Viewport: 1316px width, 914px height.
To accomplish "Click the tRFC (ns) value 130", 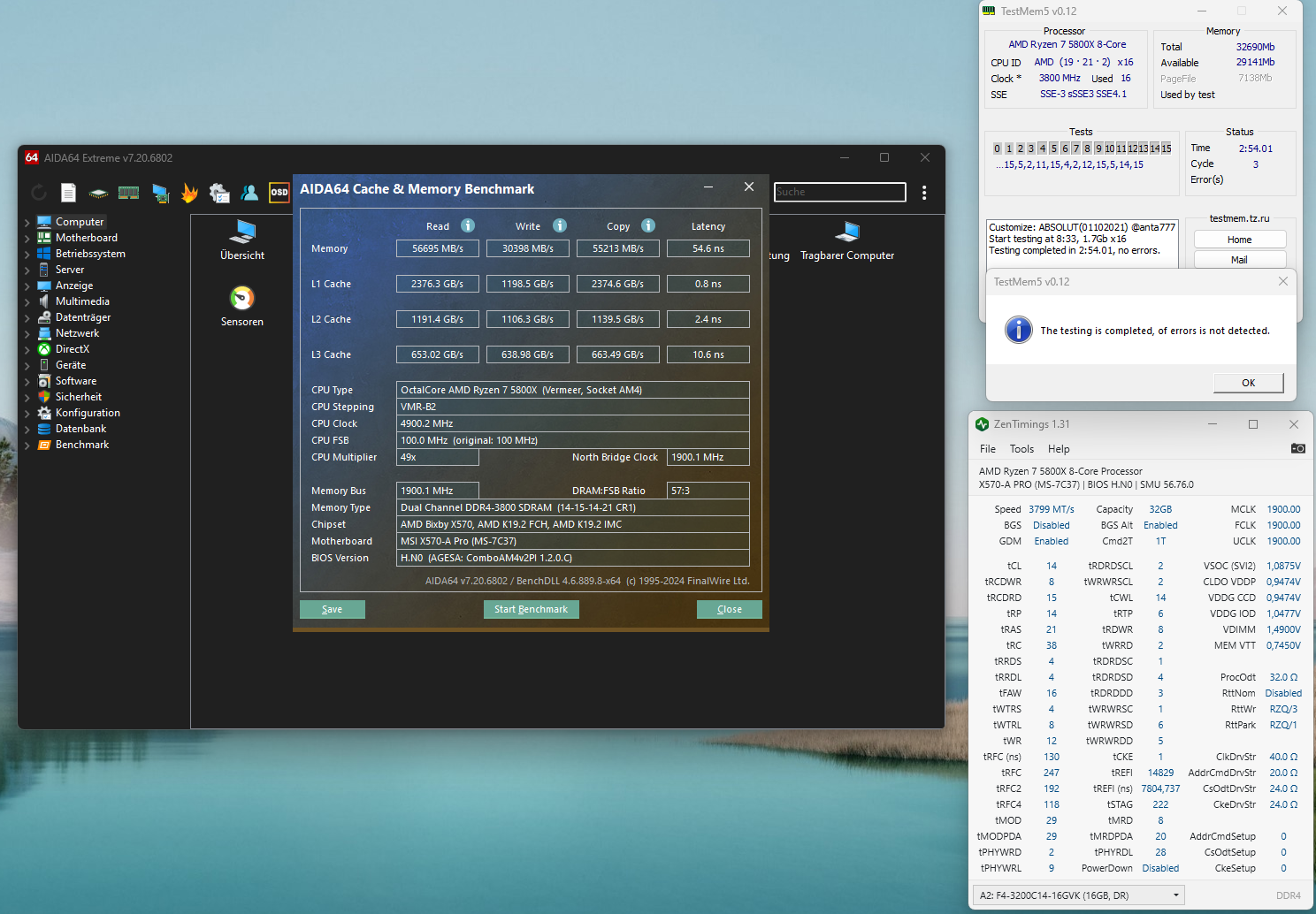I will pos(1052,757).
